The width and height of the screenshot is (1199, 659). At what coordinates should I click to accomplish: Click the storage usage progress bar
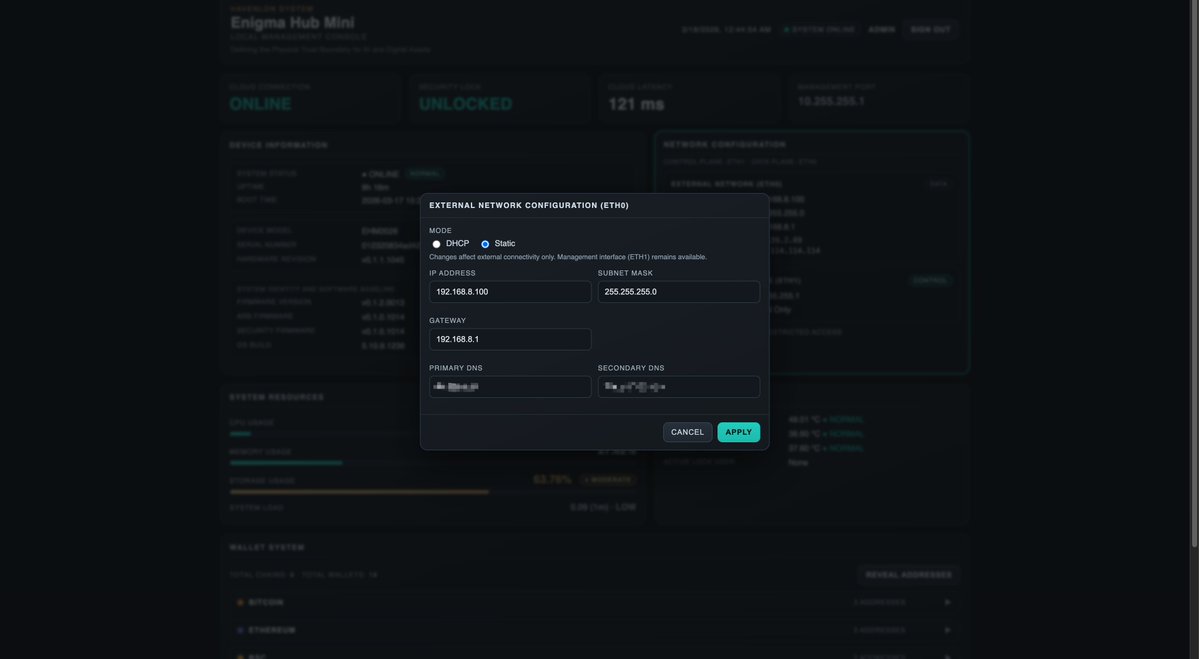(x=433, y=492)
